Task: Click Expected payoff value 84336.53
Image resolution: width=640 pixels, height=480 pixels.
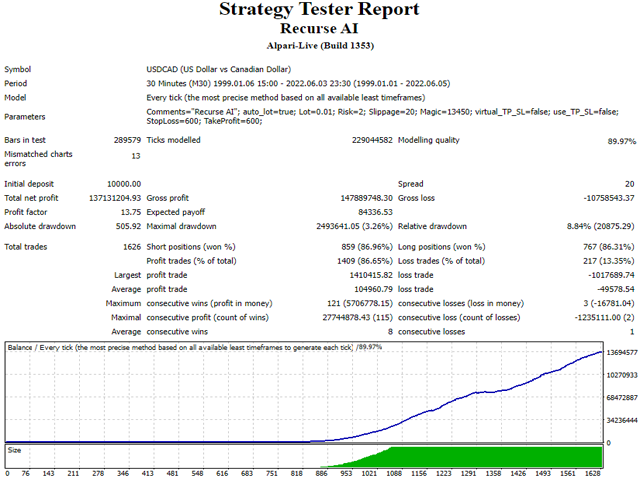Action: click(x=375, y=212)
